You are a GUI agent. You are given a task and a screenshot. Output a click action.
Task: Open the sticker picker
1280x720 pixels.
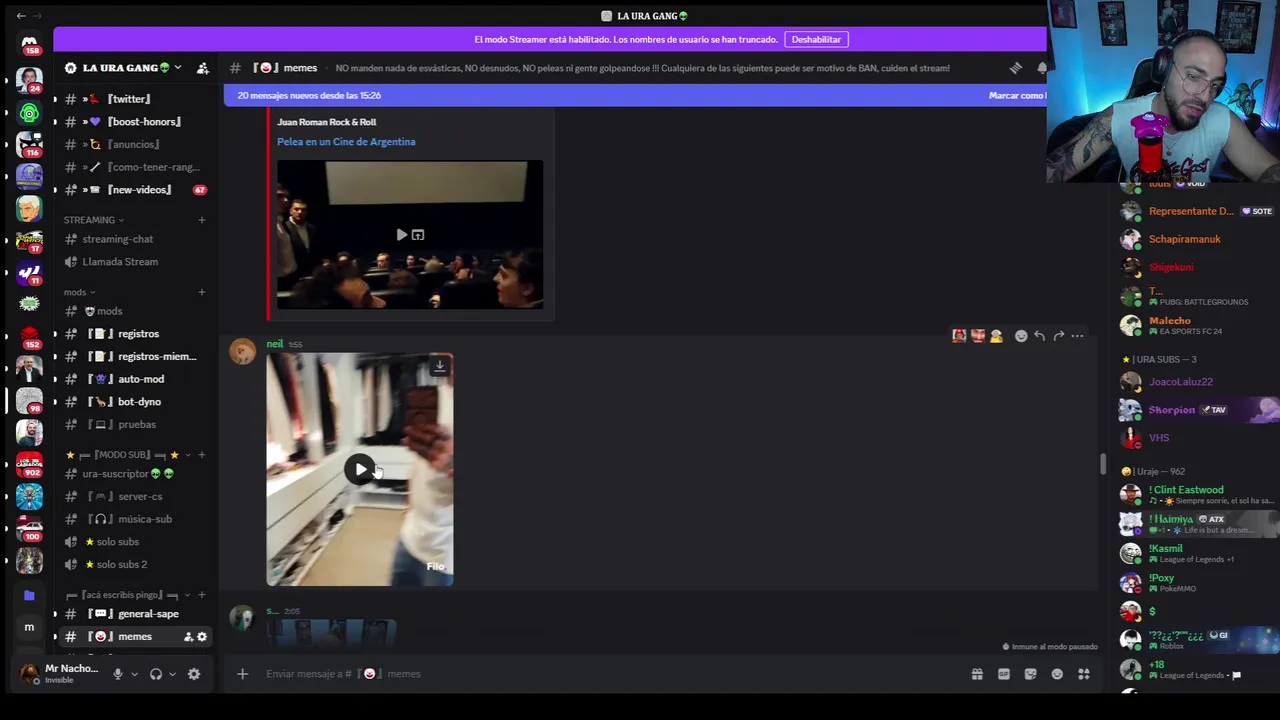coord(1031,674)
